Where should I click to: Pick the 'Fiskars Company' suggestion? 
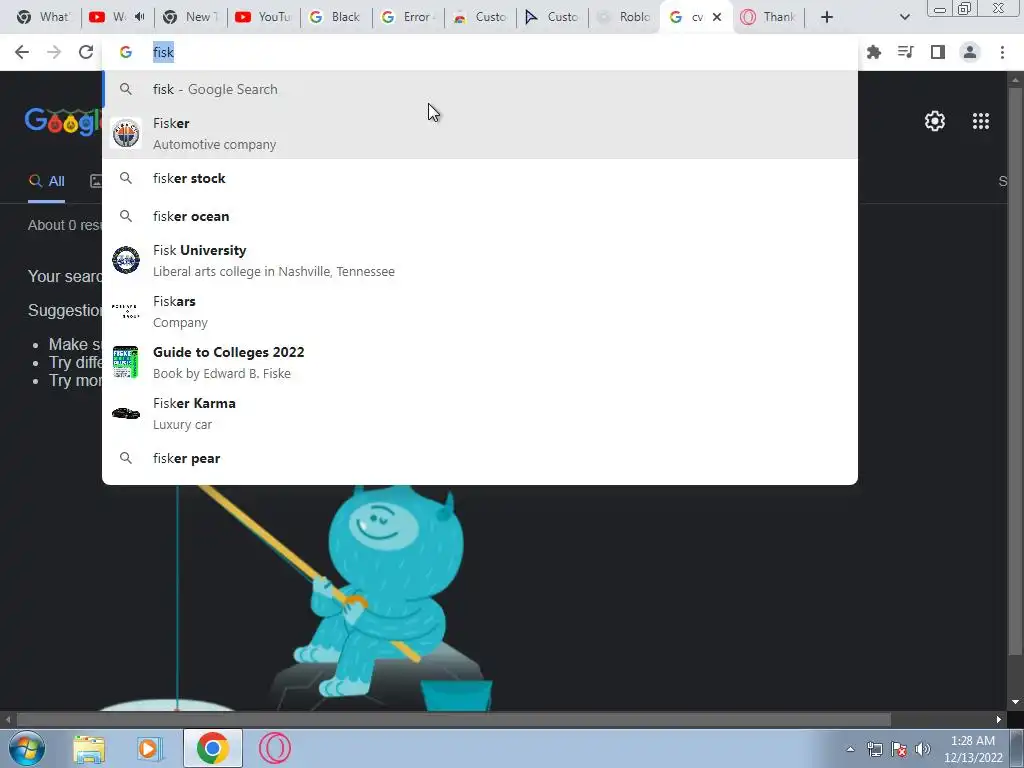coord(480,312)
